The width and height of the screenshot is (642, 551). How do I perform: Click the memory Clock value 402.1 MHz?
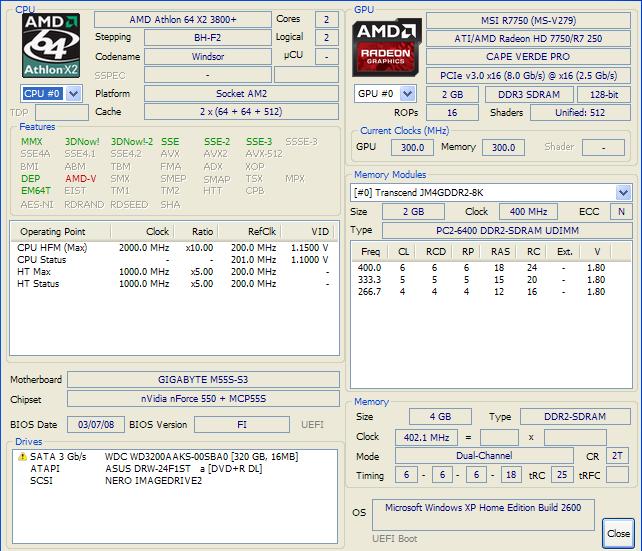coord(427,438)
